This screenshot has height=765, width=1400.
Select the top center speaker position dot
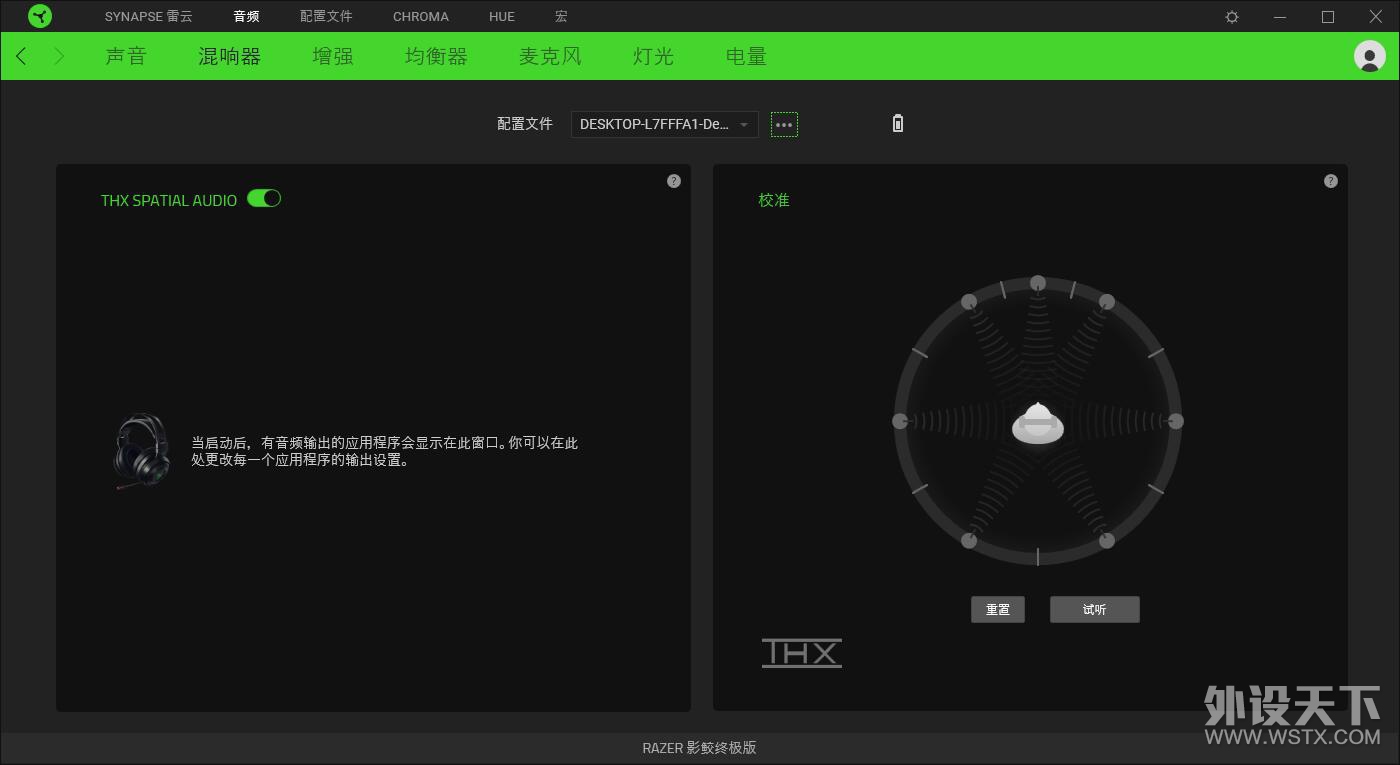pos(1038,283)
